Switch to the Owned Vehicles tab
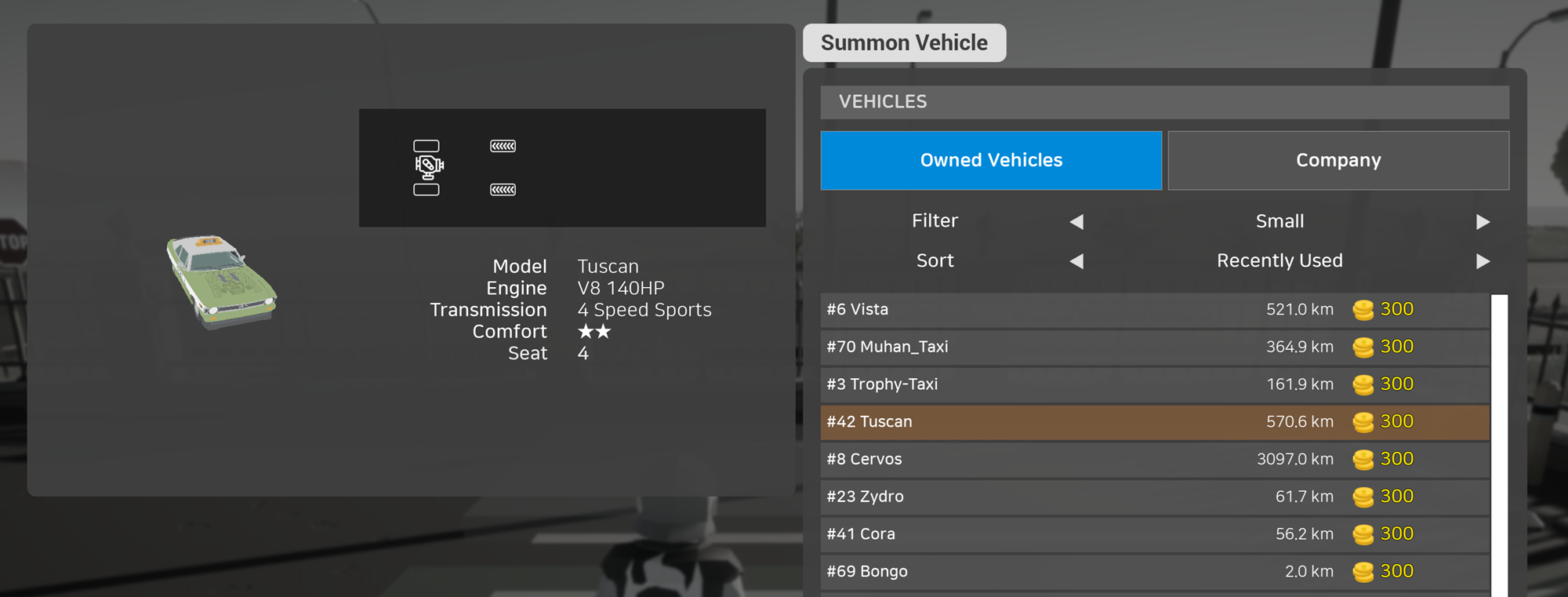This screenshot has height=597, width=1568. click(x=991, y=160)
